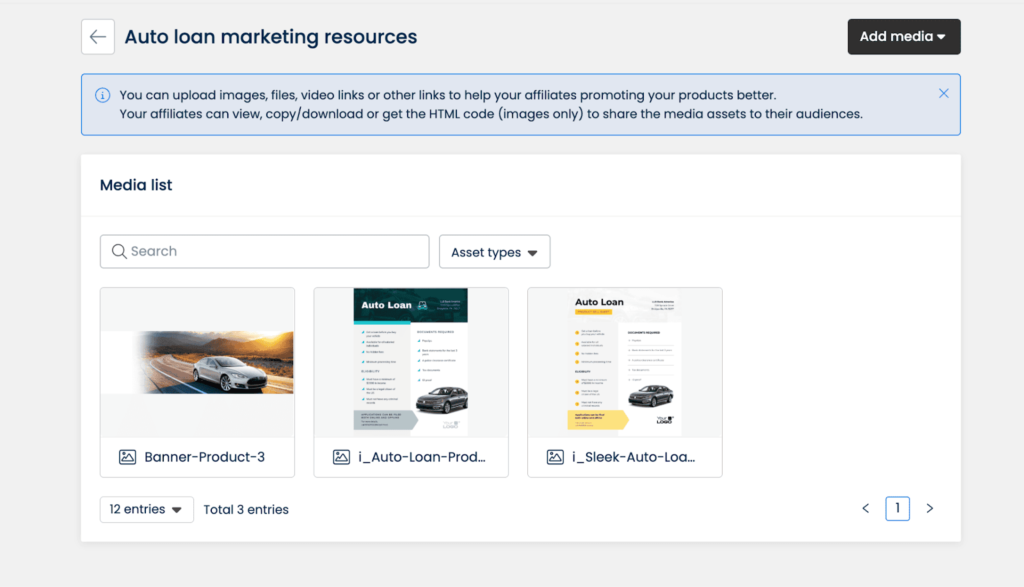
Task: Click the next page arrow icon
Action: pyautogui.click(x=929, y=508)
